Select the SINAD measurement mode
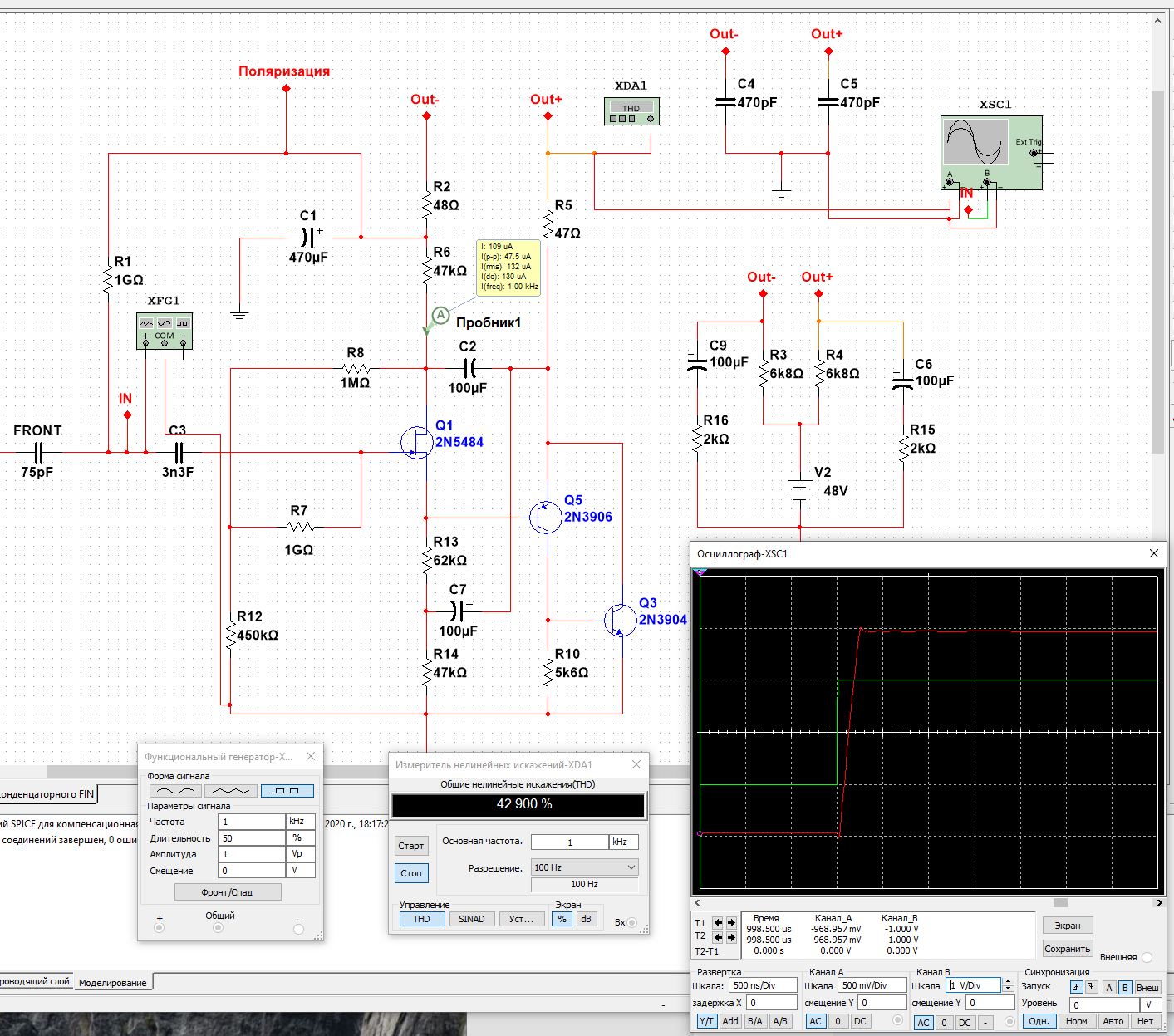 click(x=471, y=919)
